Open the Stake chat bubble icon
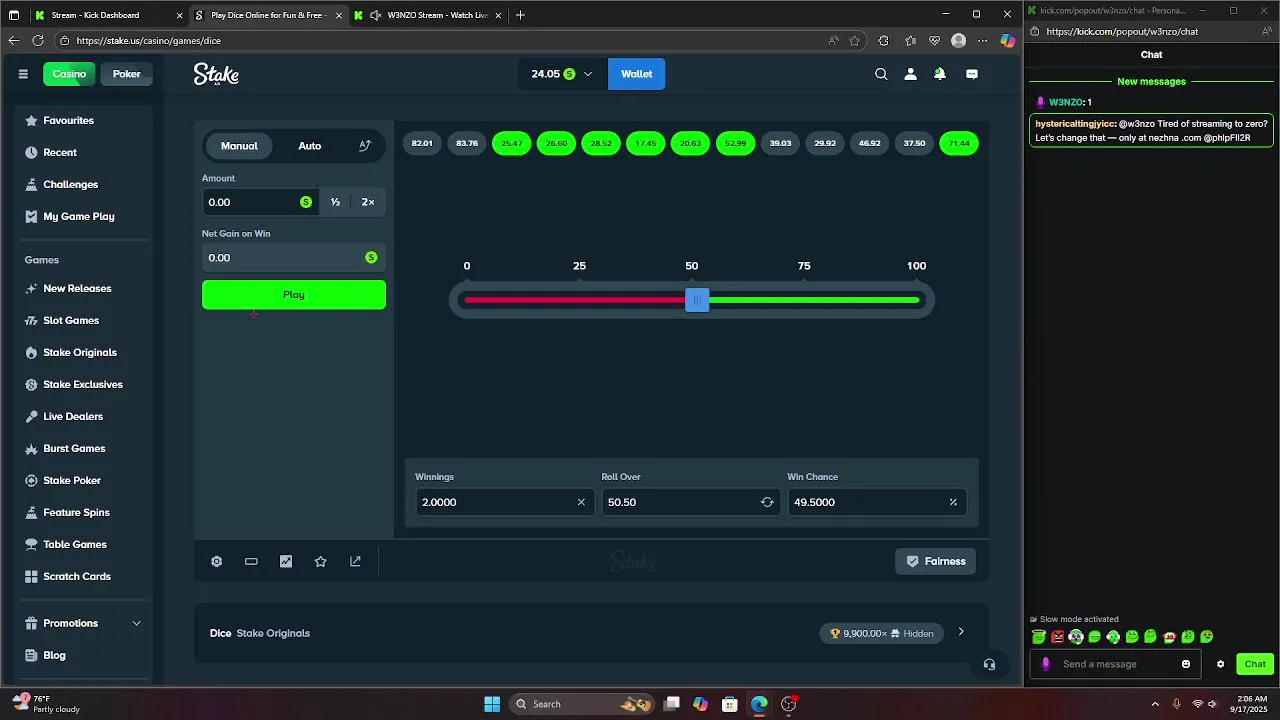 tap(972, 74)
